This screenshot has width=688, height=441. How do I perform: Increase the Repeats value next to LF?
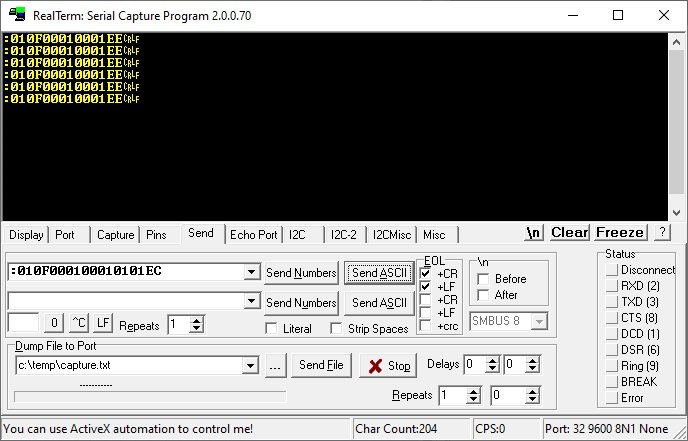(197, 320)
